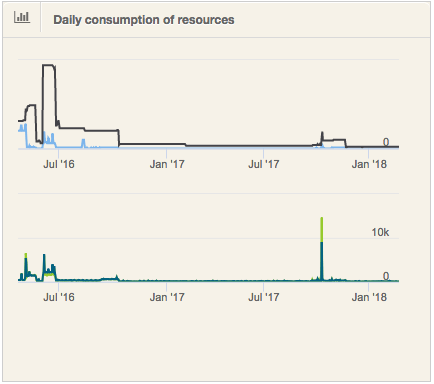Click the small blue bump after Jul '16

[x=83, y=143]
